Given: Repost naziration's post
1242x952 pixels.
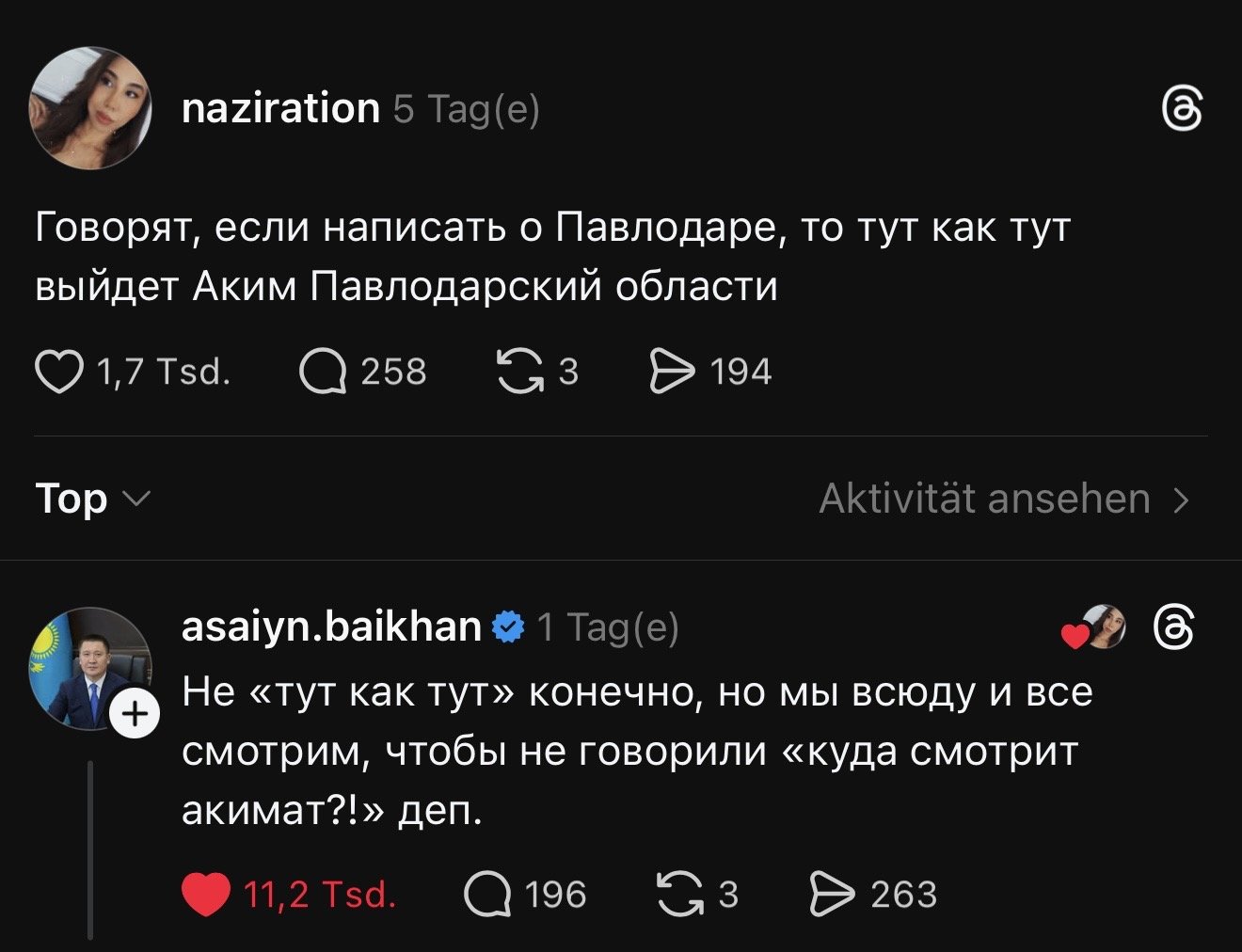Looking at the screenshot, I should 519,373.
